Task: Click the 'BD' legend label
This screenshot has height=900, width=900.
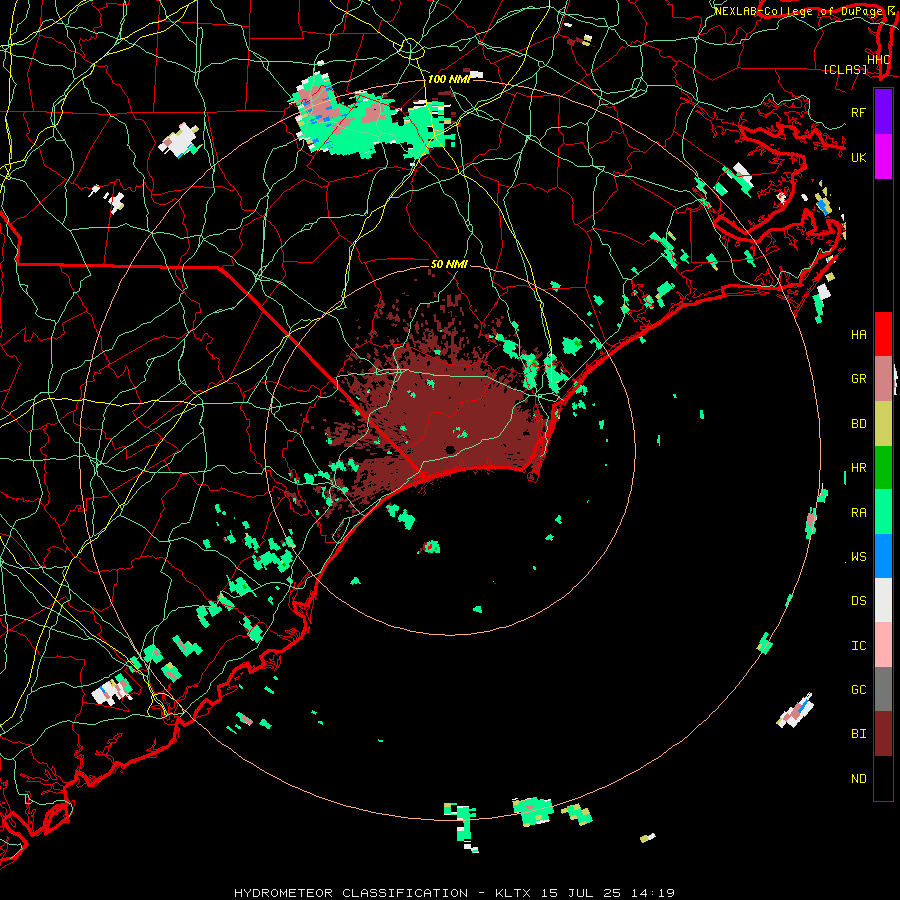Action: tap(858, 424)
